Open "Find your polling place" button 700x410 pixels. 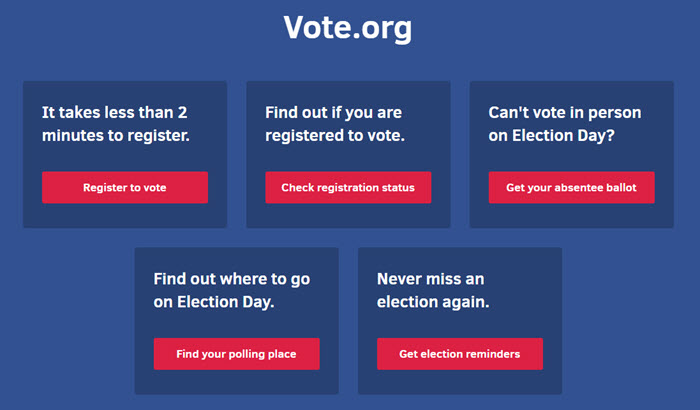236,353
